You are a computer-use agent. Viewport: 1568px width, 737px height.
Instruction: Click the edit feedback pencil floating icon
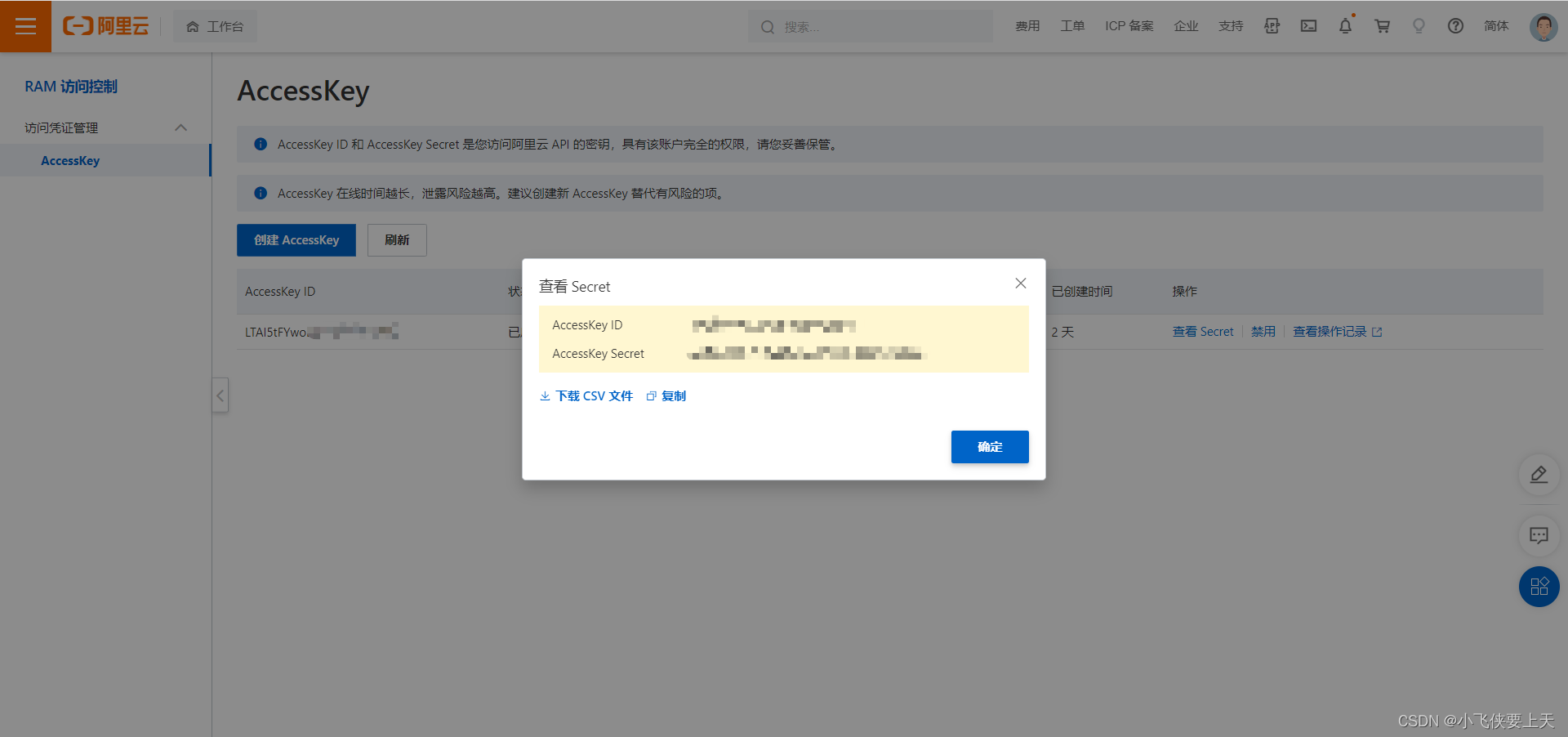pyautogui.click(x=1539, y=475)
